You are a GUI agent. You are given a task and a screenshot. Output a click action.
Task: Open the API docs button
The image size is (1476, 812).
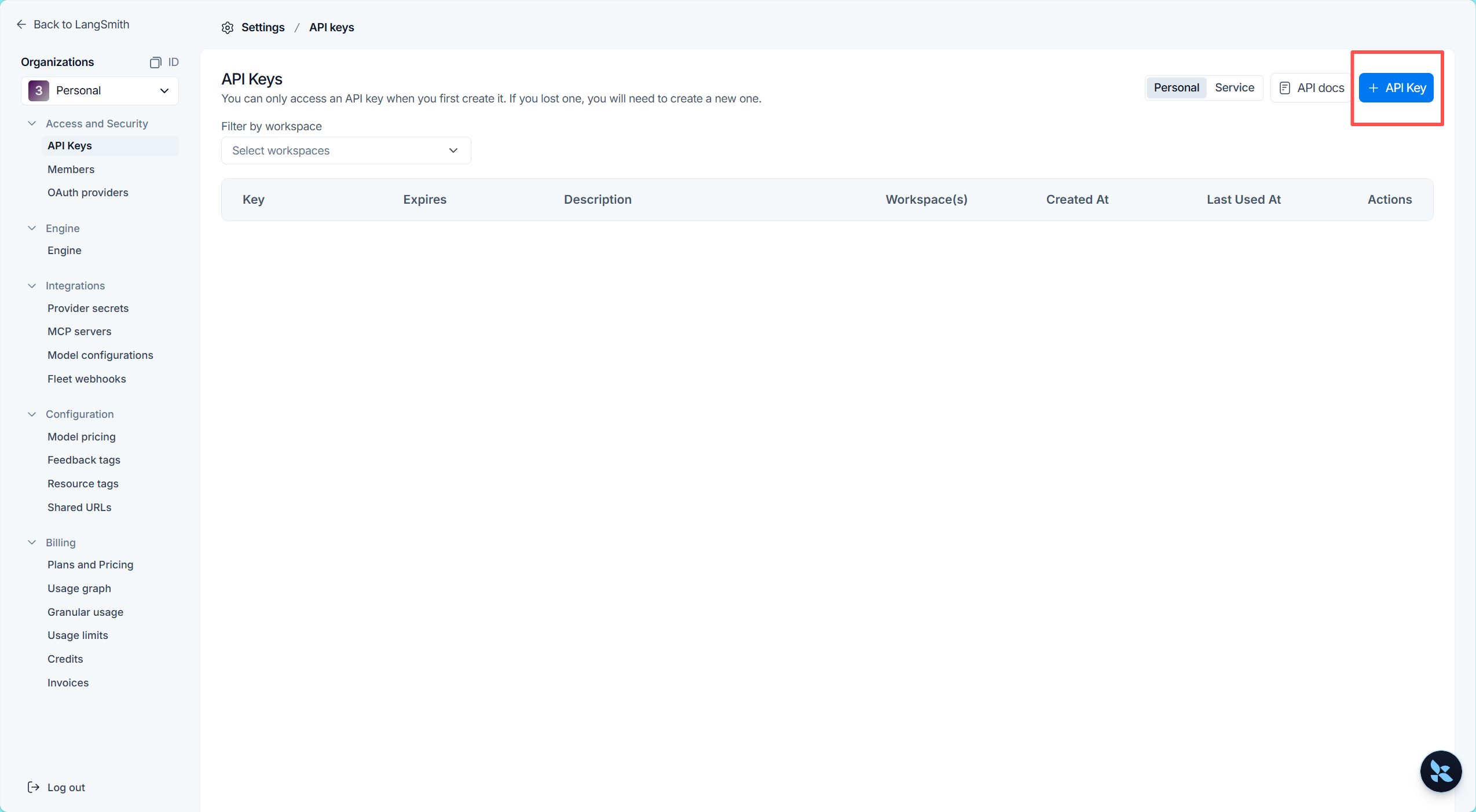tap(1312, 88)
